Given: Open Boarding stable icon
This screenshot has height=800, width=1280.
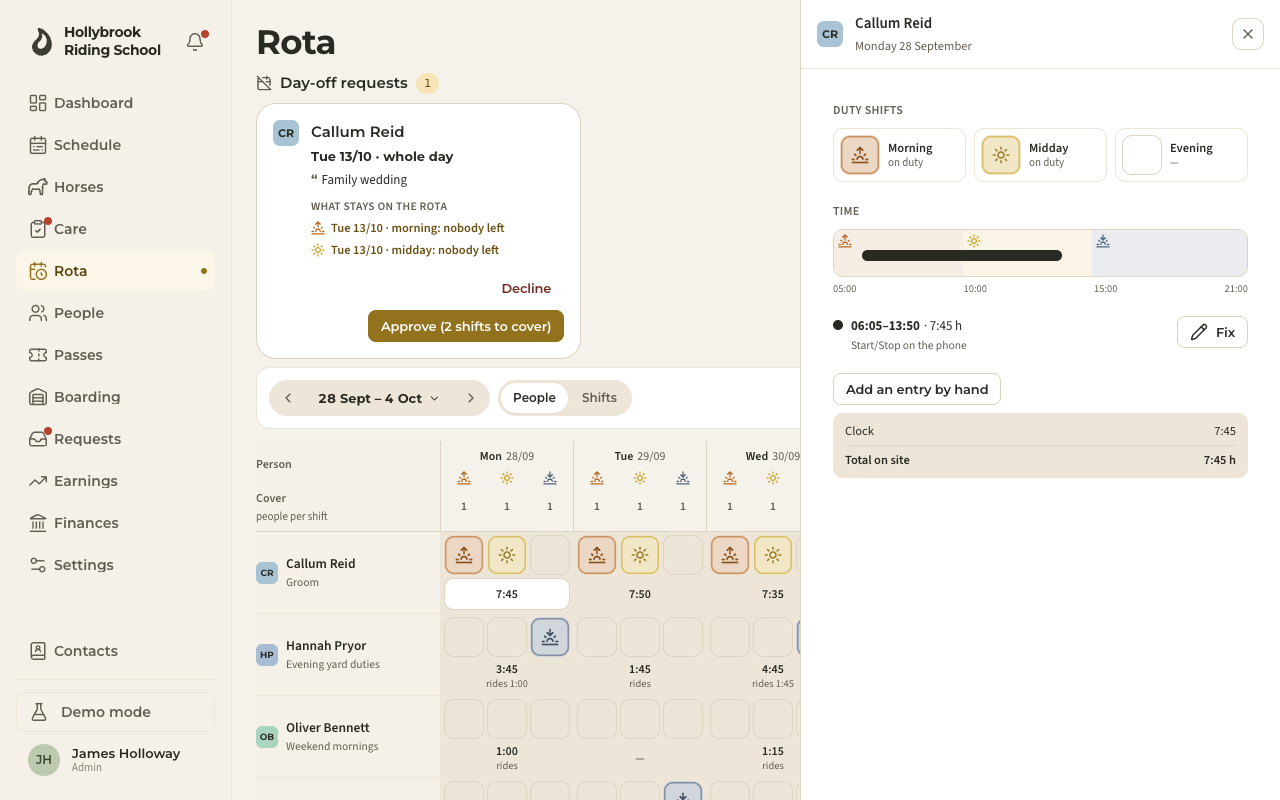Looking at the screenshot, I should [38, 397].
